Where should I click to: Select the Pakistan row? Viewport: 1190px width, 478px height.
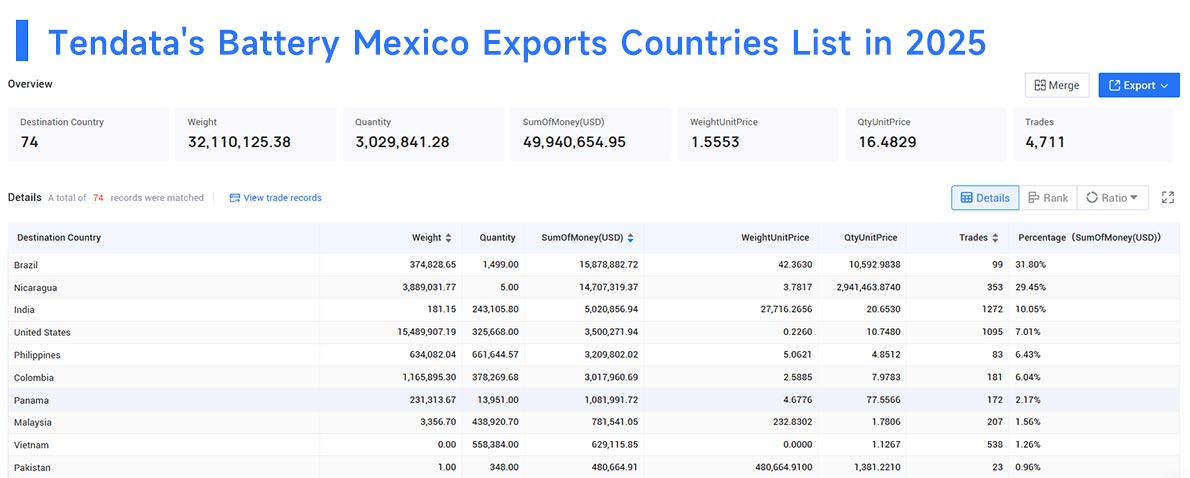(x=594, y=467)
